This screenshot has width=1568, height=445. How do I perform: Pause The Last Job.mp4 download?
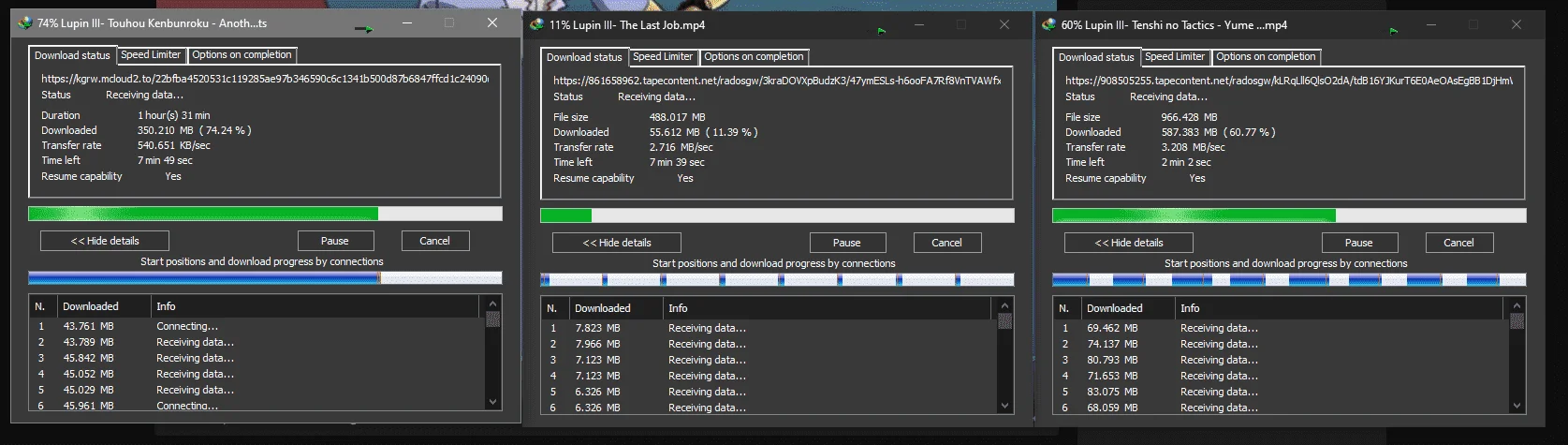coord(847,243)
